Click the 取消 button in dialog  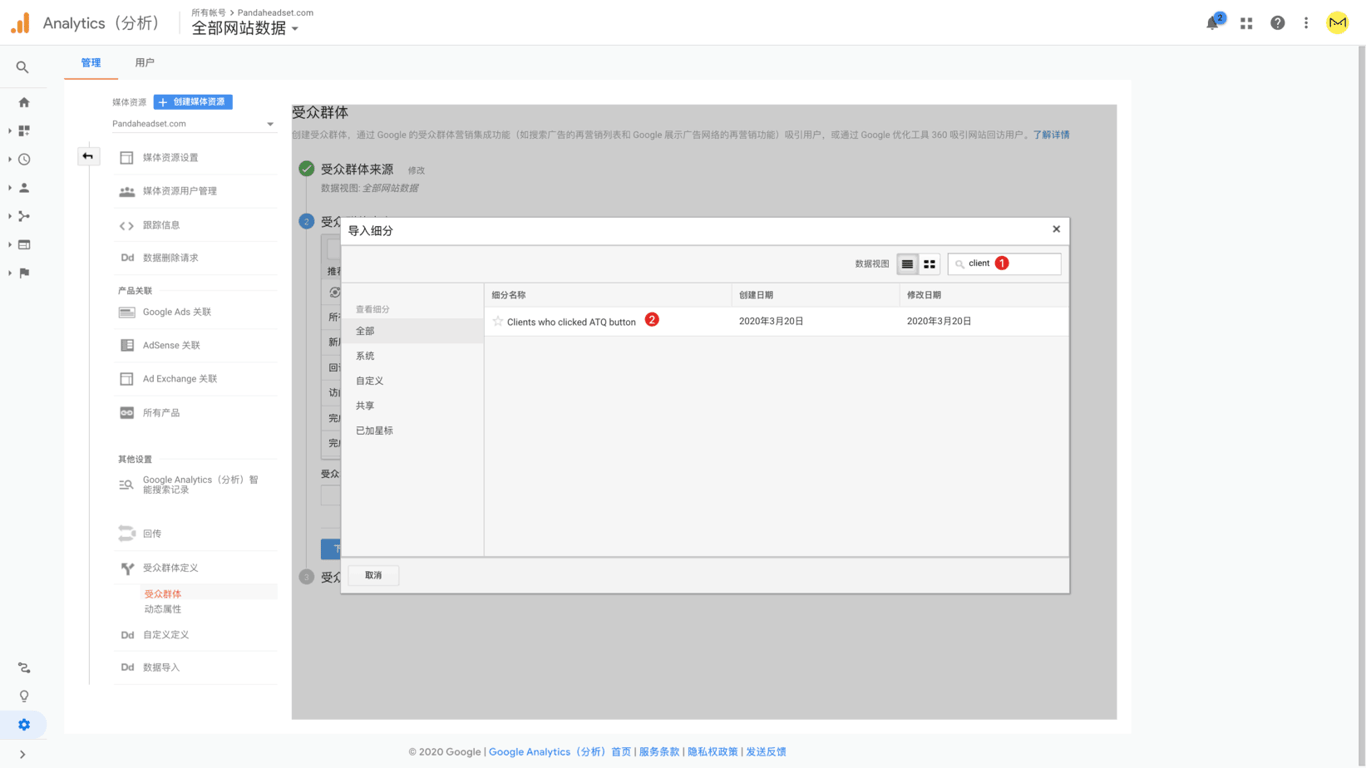tap(373, 575)
